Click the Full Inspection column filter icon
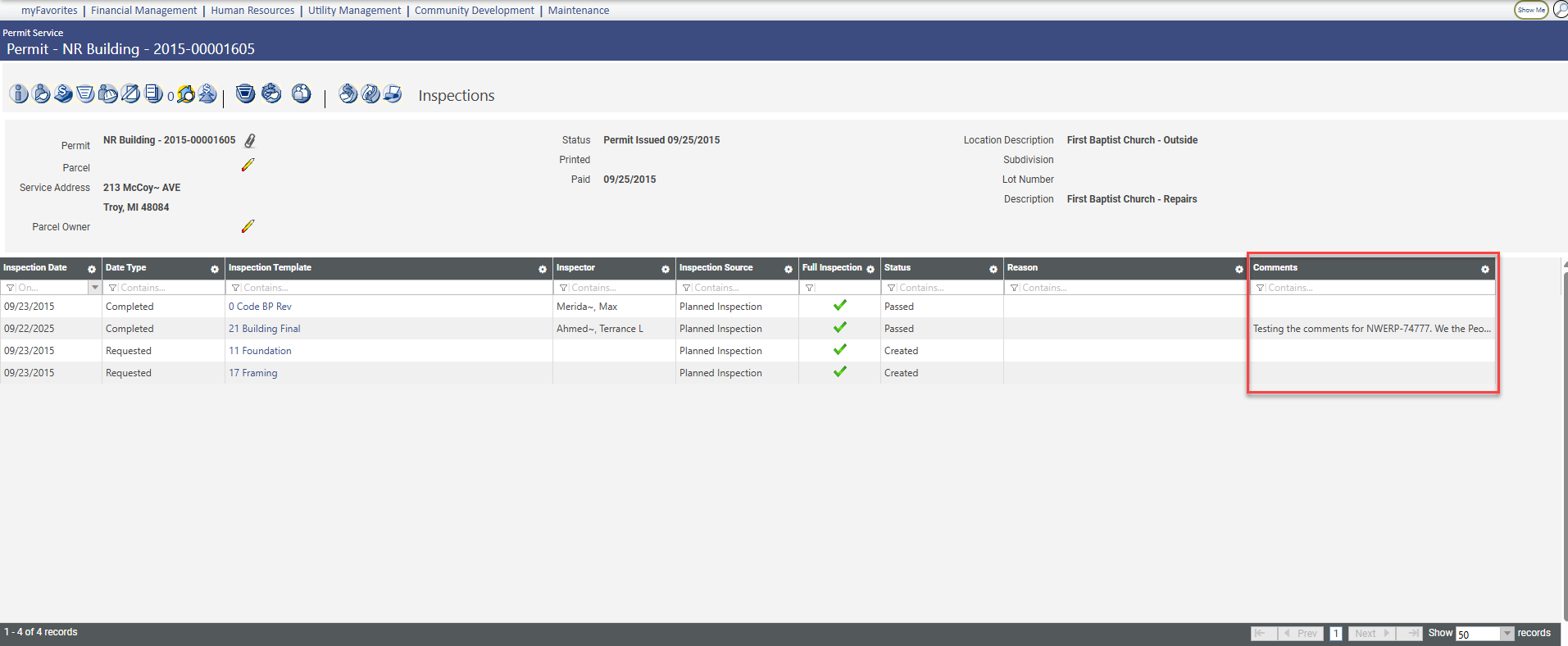The width and height of the screenshot is (1568, 646). [810, 288]
